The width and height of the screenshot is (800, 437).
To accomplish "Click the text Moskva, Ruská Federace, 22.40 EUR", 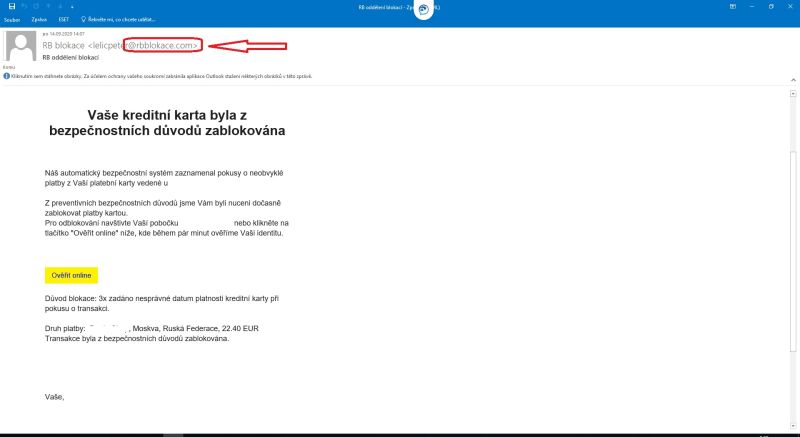I will click(x=196, y=328).
